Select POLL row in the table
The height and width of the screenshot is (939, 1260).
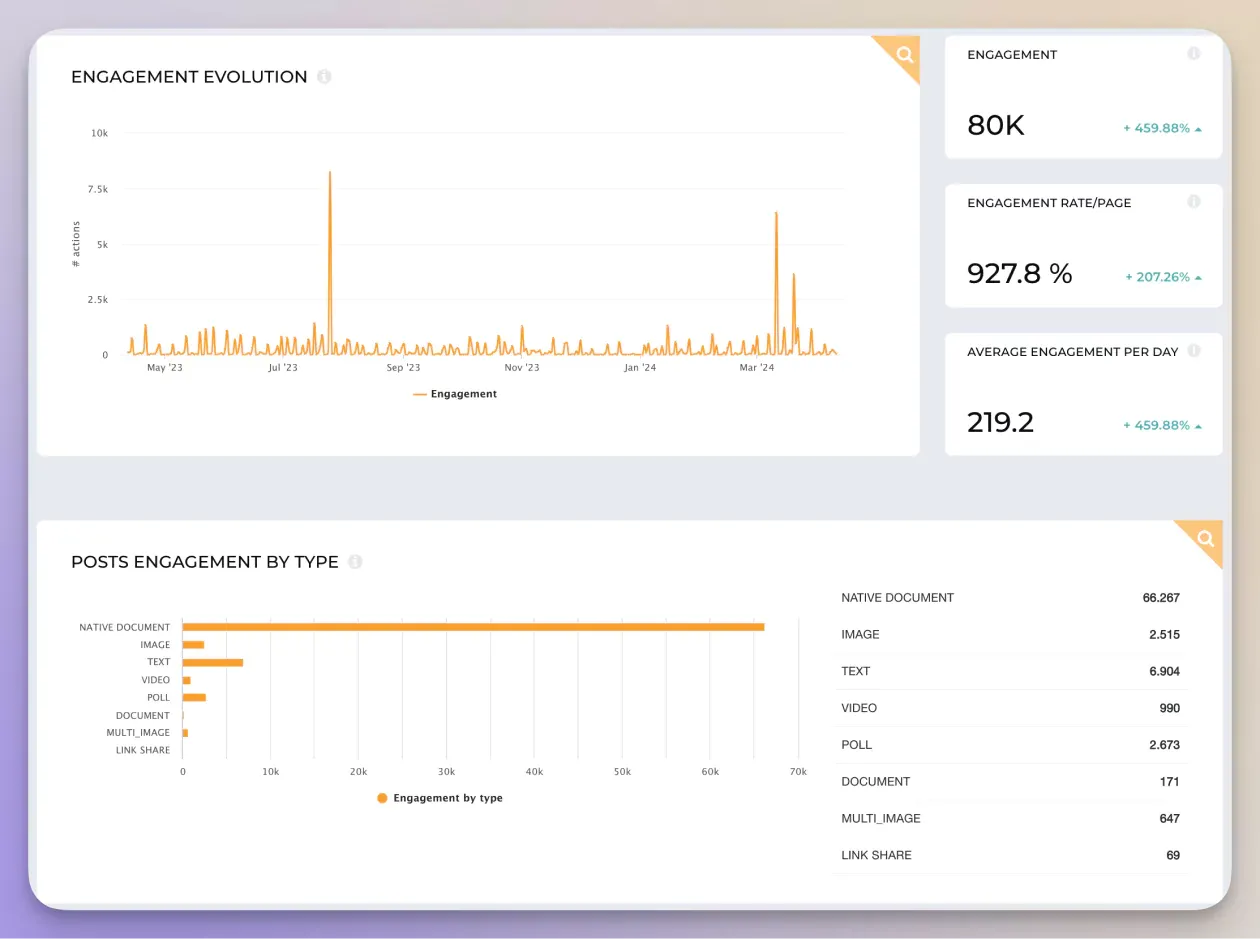pos(1010,745)
